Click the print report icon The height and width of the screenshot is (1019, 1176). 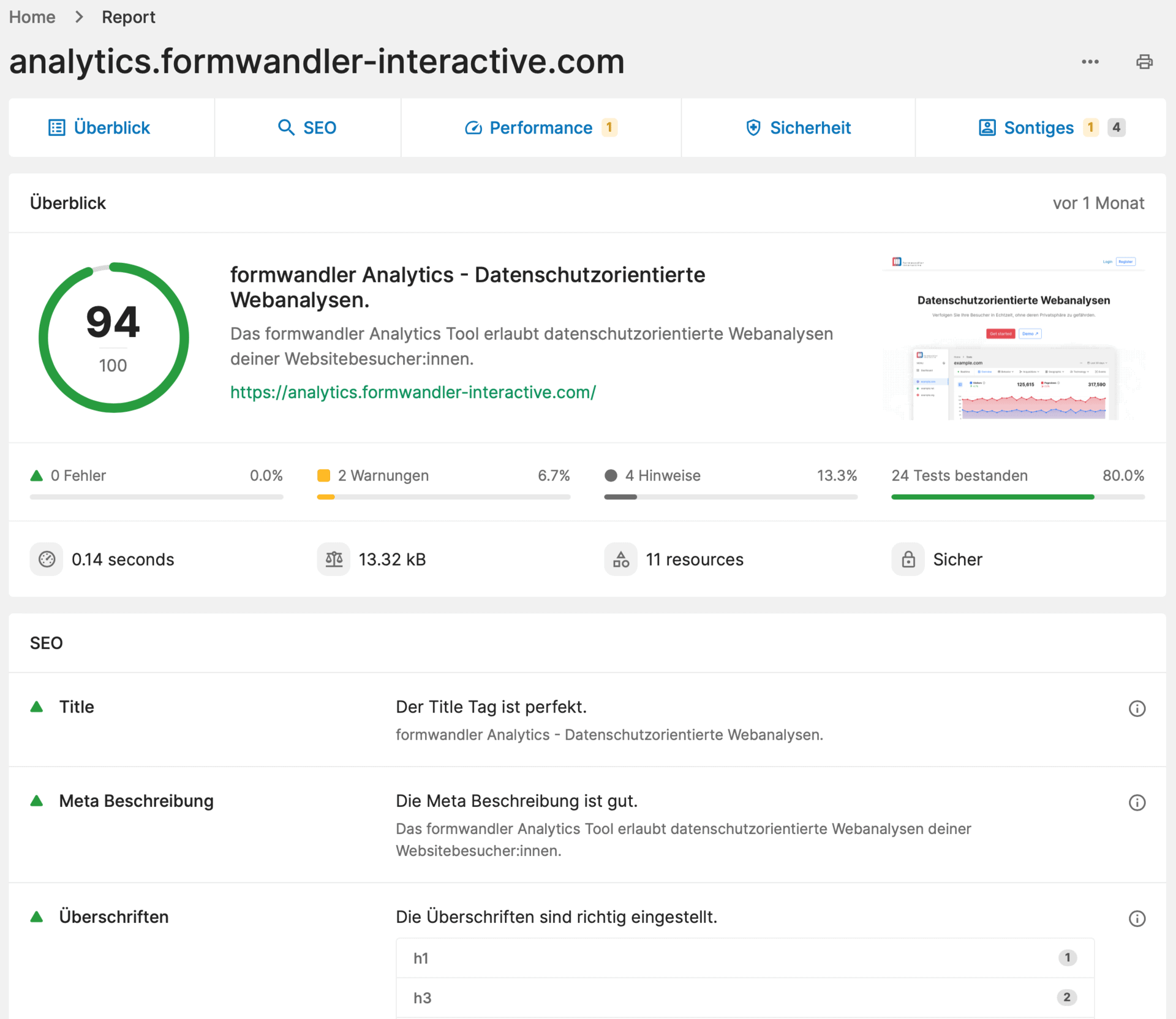pos(1144,62)
